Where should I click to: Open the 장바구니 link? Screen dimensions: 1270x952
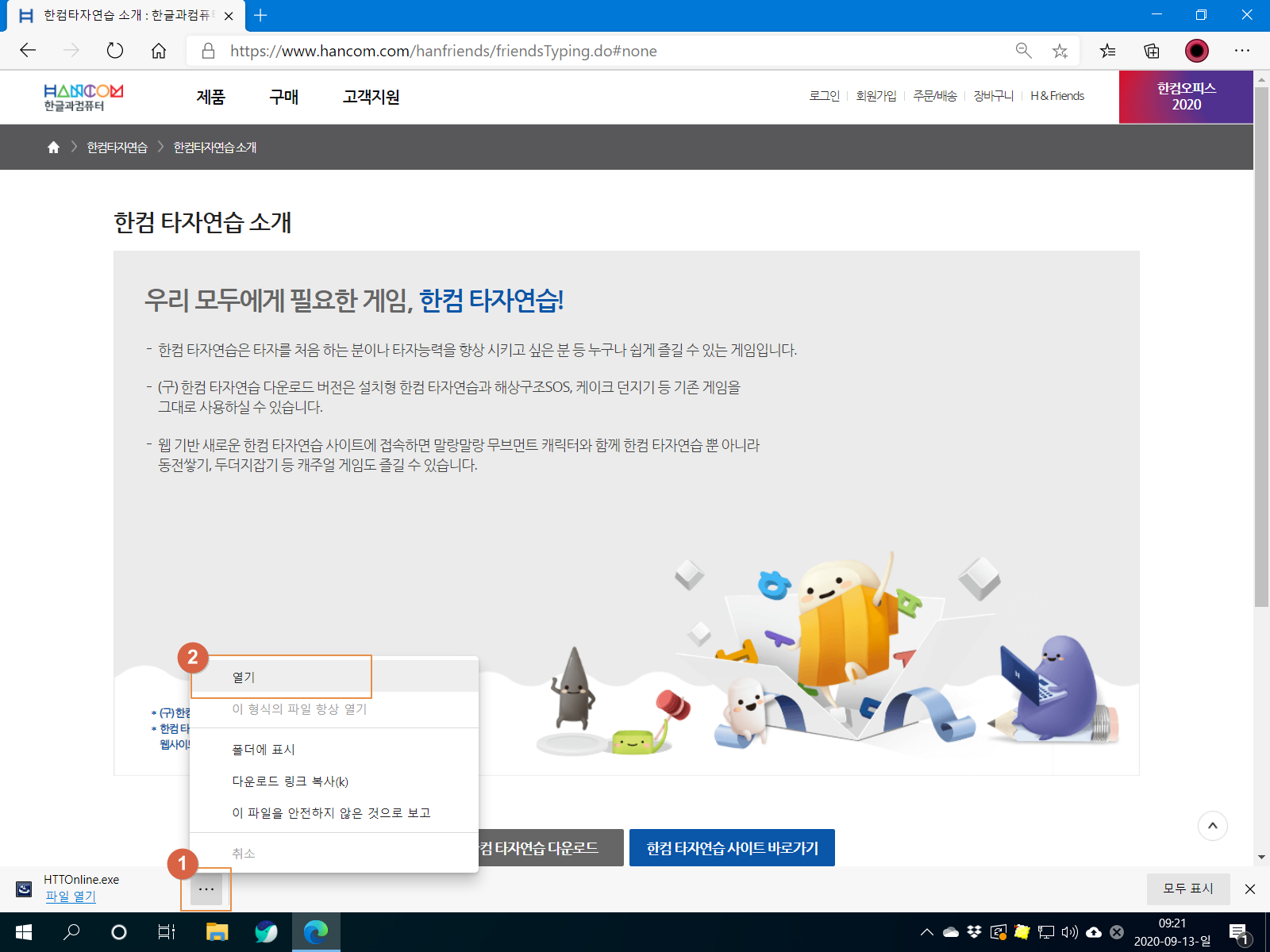coord(994,96)
